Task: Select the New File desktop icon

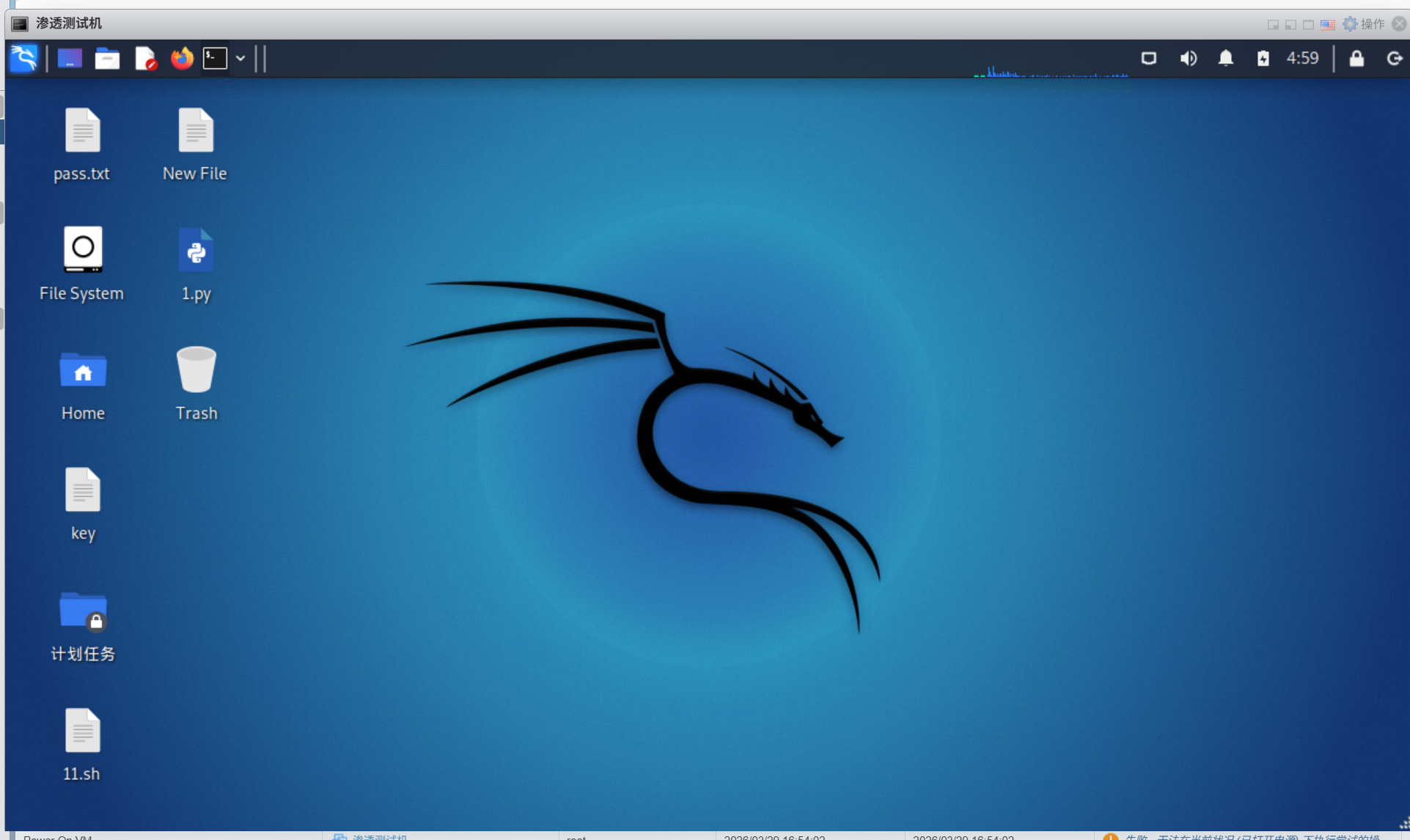Action: 195,144
